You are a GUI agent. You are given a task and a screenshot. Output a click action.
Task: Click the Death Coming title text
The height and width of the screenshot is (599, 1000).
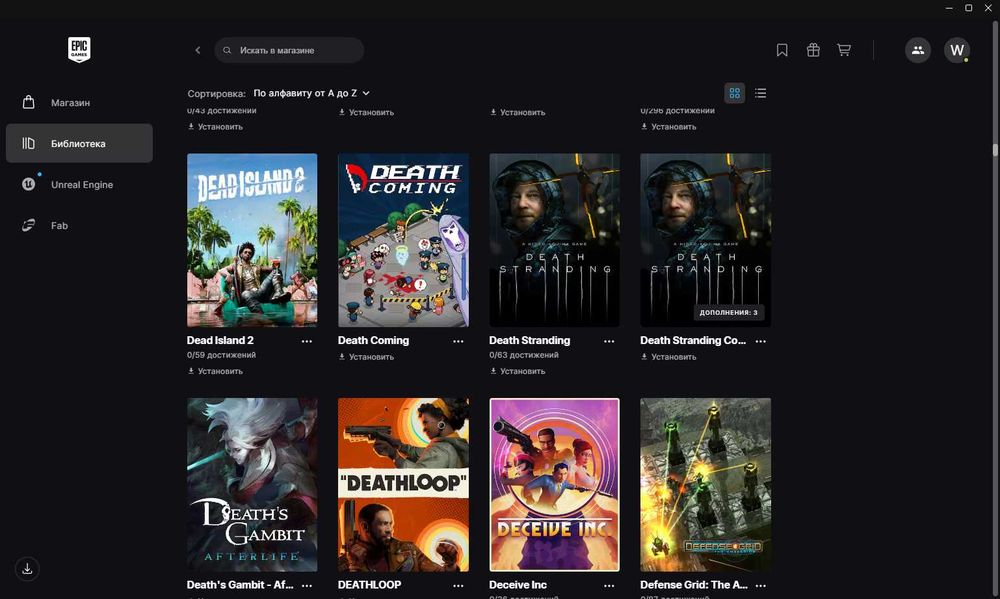[x=373, y=340]
